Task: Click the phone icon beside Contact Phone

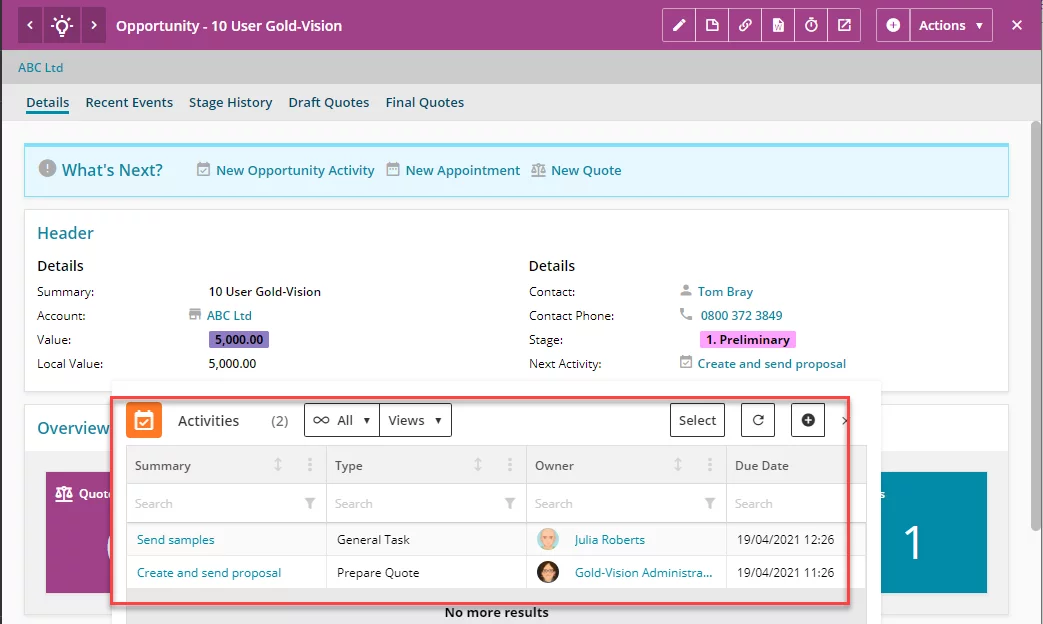Action: tap(686, 314)
